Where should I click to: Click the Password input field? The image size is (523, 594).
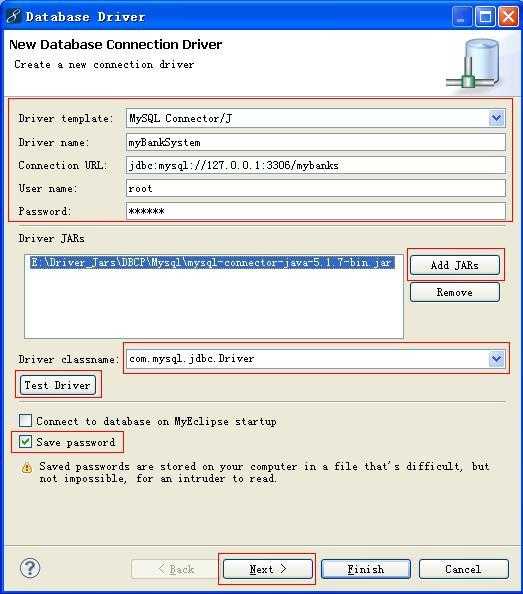(316, 211)
